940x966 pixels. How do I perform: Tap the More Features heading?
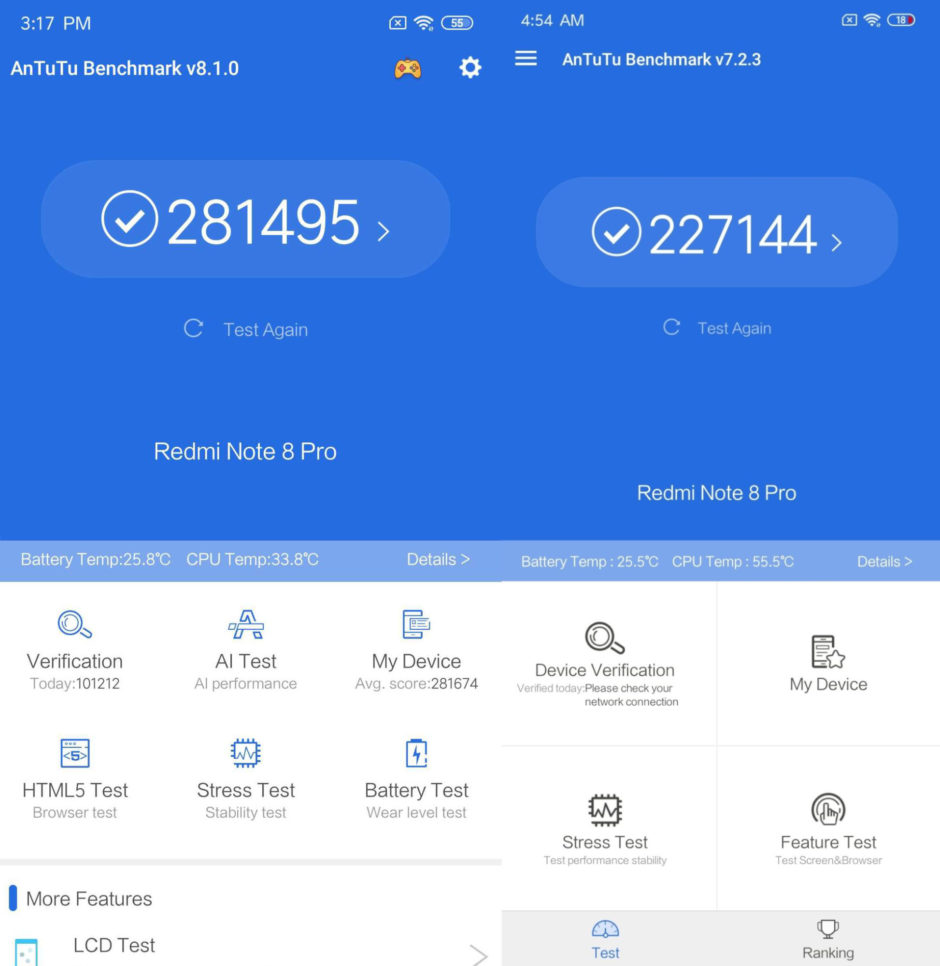[x=89, y=899]
